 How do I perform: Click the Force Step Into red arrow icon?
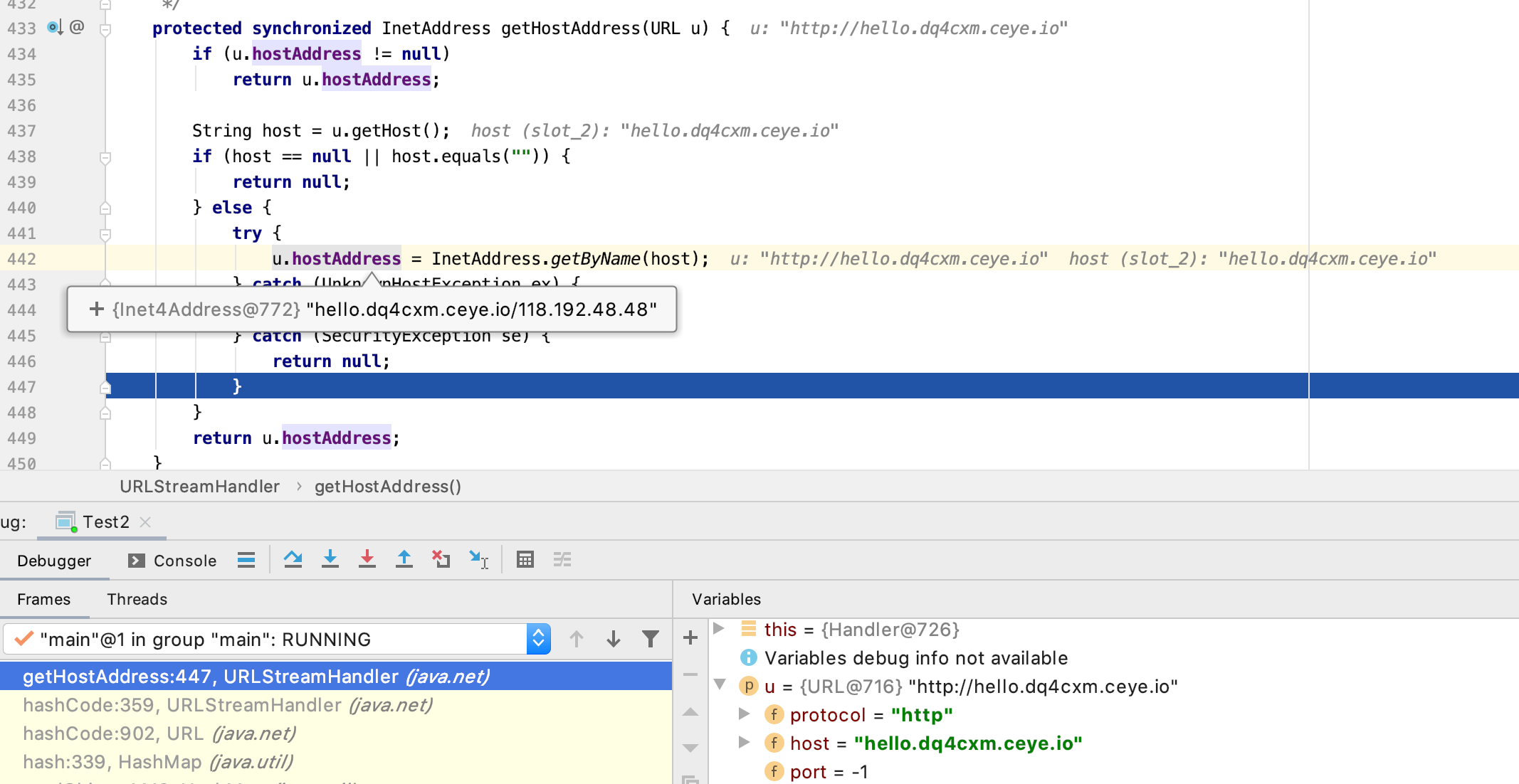click(367, 560)
